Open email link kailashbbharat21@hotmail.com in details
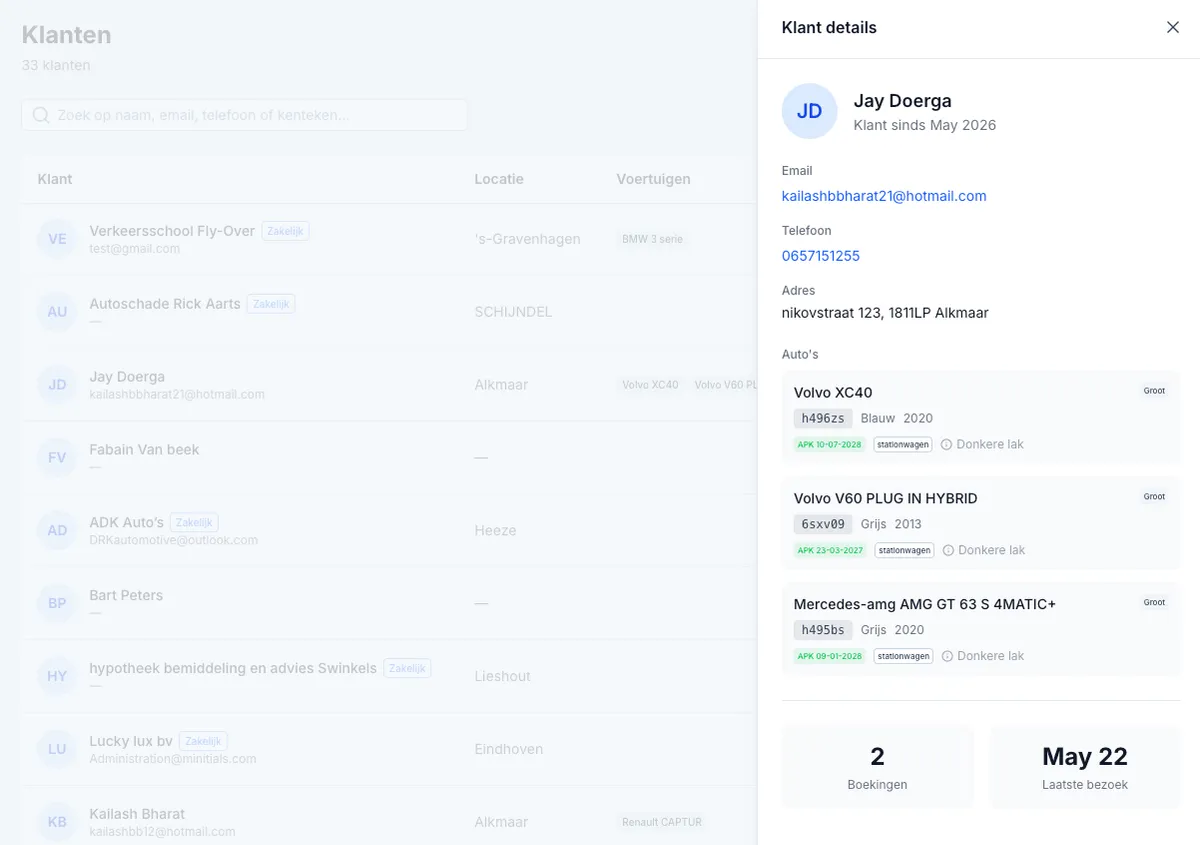Viewport: 1200px width, 845px height. click(x=884, y=196)
